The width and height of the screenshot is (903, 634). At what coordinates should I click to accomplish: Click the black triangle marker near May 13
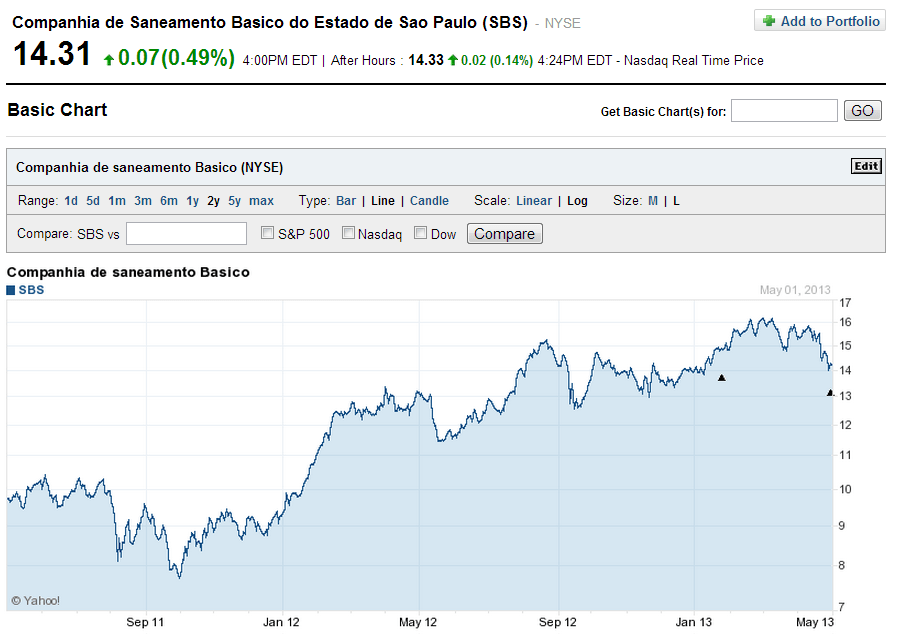830,393
